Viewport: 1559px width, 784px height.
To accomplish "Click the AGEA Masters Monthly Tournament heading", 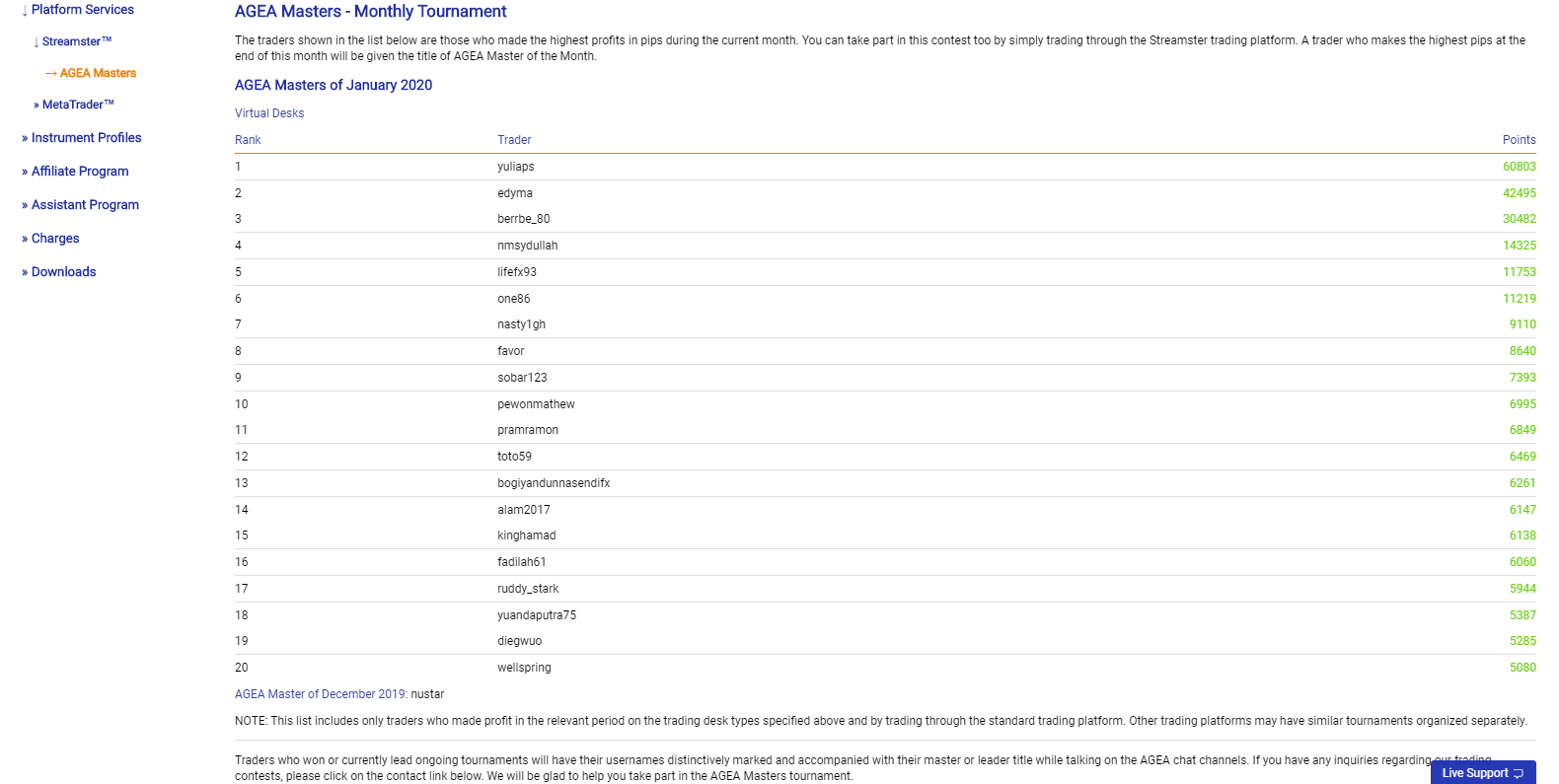I will (x=370, y=12).
